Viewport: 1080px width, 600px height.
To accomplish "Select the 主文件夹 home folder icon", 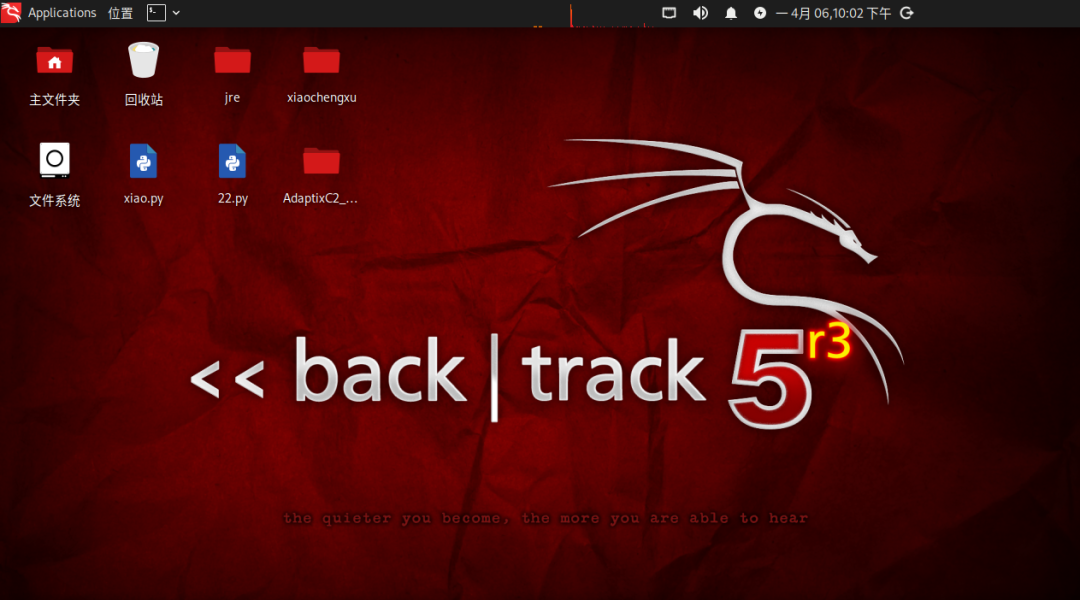I will click(54, 61).
